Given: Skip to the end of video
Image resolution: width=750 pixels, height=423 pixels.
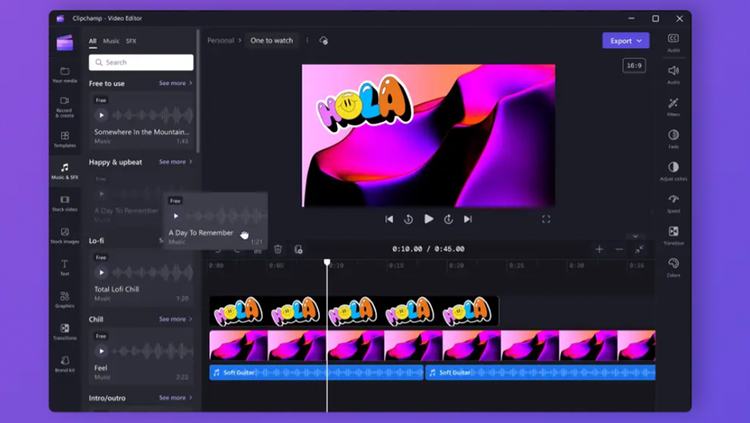Looking at the screenshot, I should pyautogui.click(x=468, y=219).
